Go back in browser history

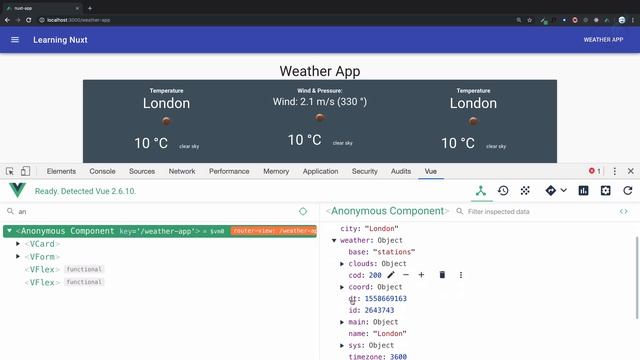[x=7, y=20]
